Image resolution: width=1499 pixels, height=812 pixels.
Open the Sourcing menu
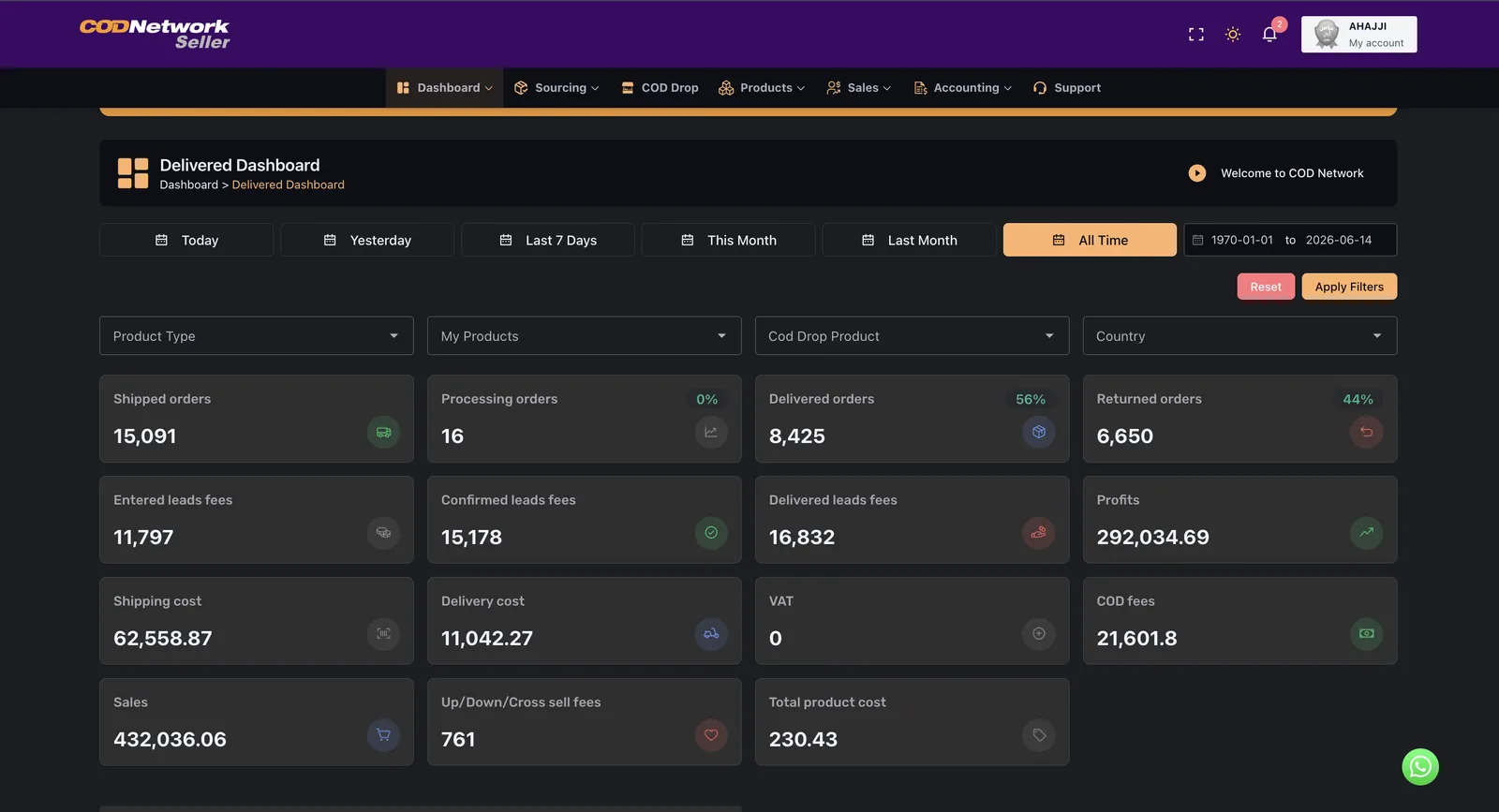(557, 88)
